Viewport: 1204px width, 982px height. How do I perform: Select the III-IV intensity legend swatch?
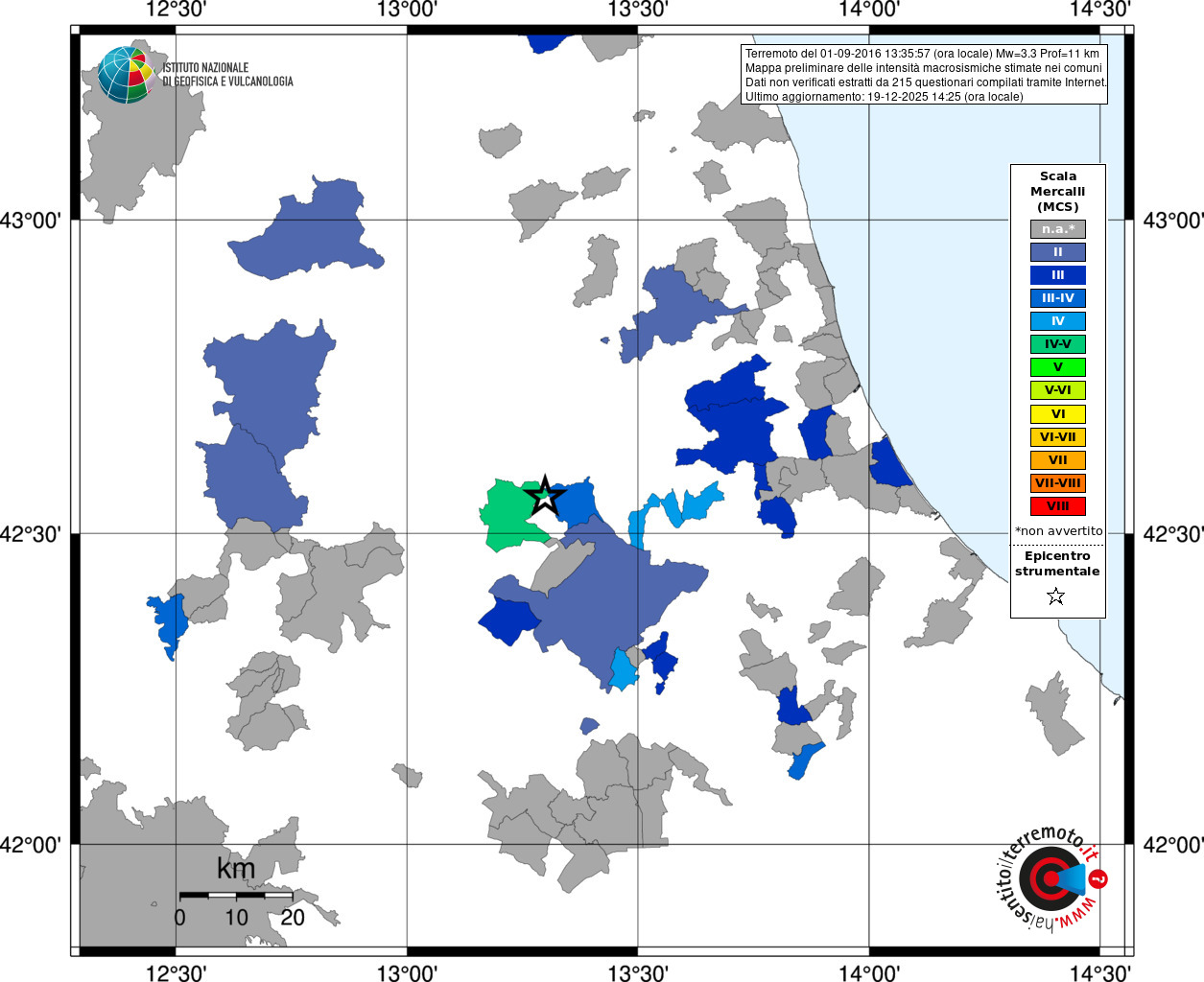coord(1058,298)
